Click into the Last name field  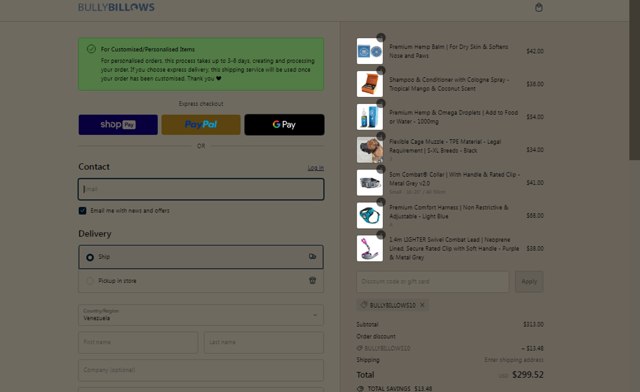(x=264, y=342)
